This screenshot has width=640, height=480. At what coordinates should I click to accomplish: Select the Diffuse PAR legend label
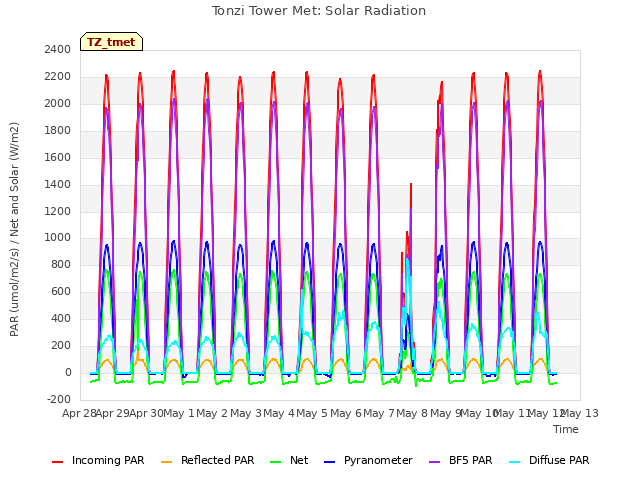click(559, 460)
